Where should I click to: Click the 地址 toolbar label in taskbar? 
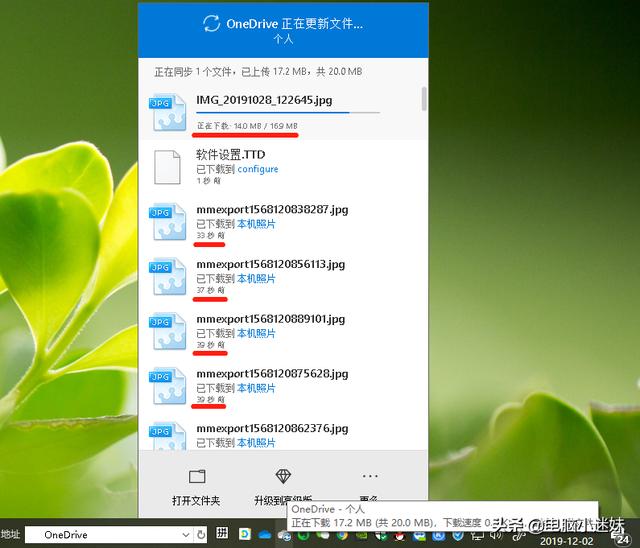coord(10,534)
